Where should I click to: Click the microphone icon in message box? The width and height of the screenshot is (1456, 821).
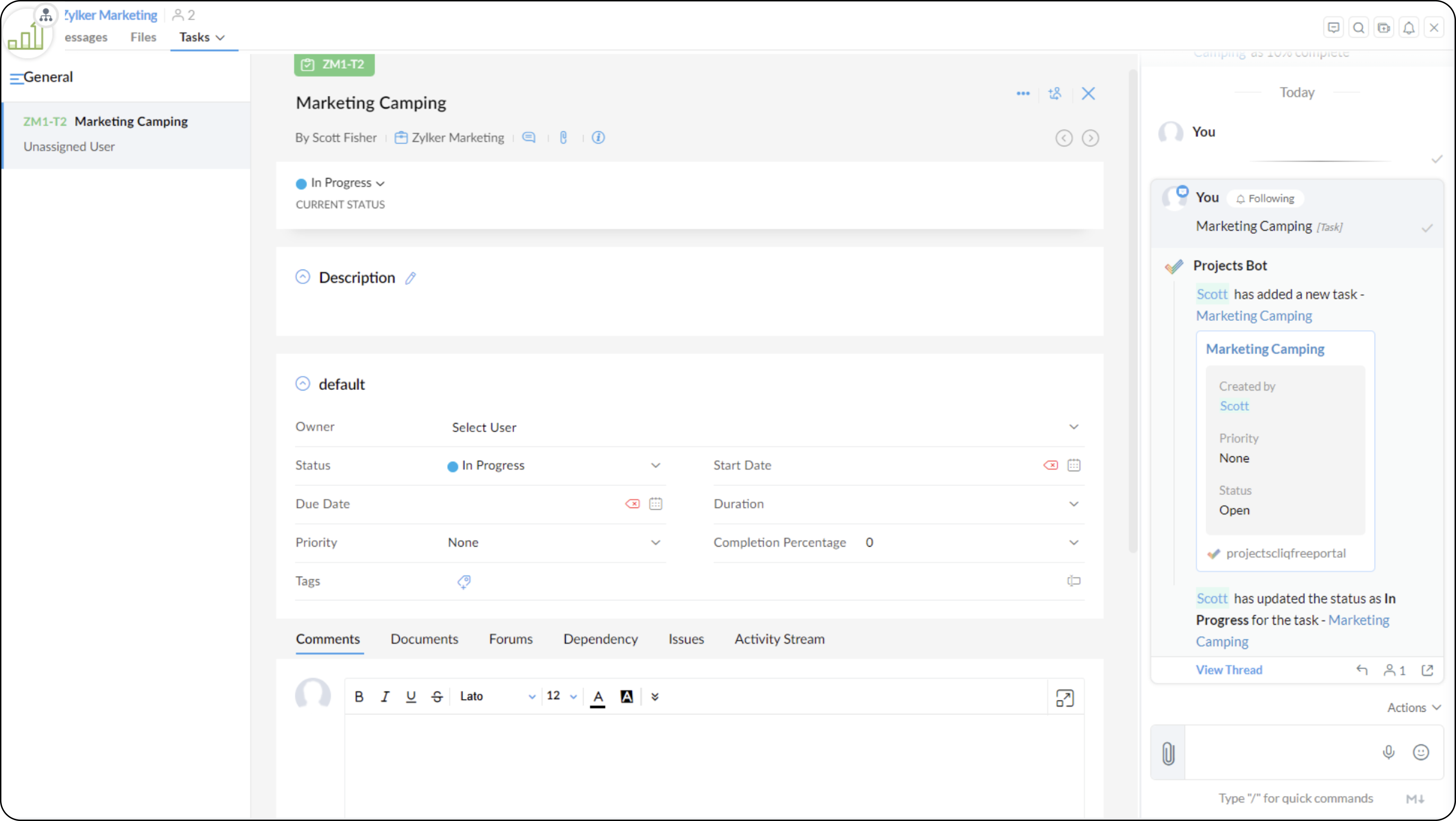[x=1388, y=752]
